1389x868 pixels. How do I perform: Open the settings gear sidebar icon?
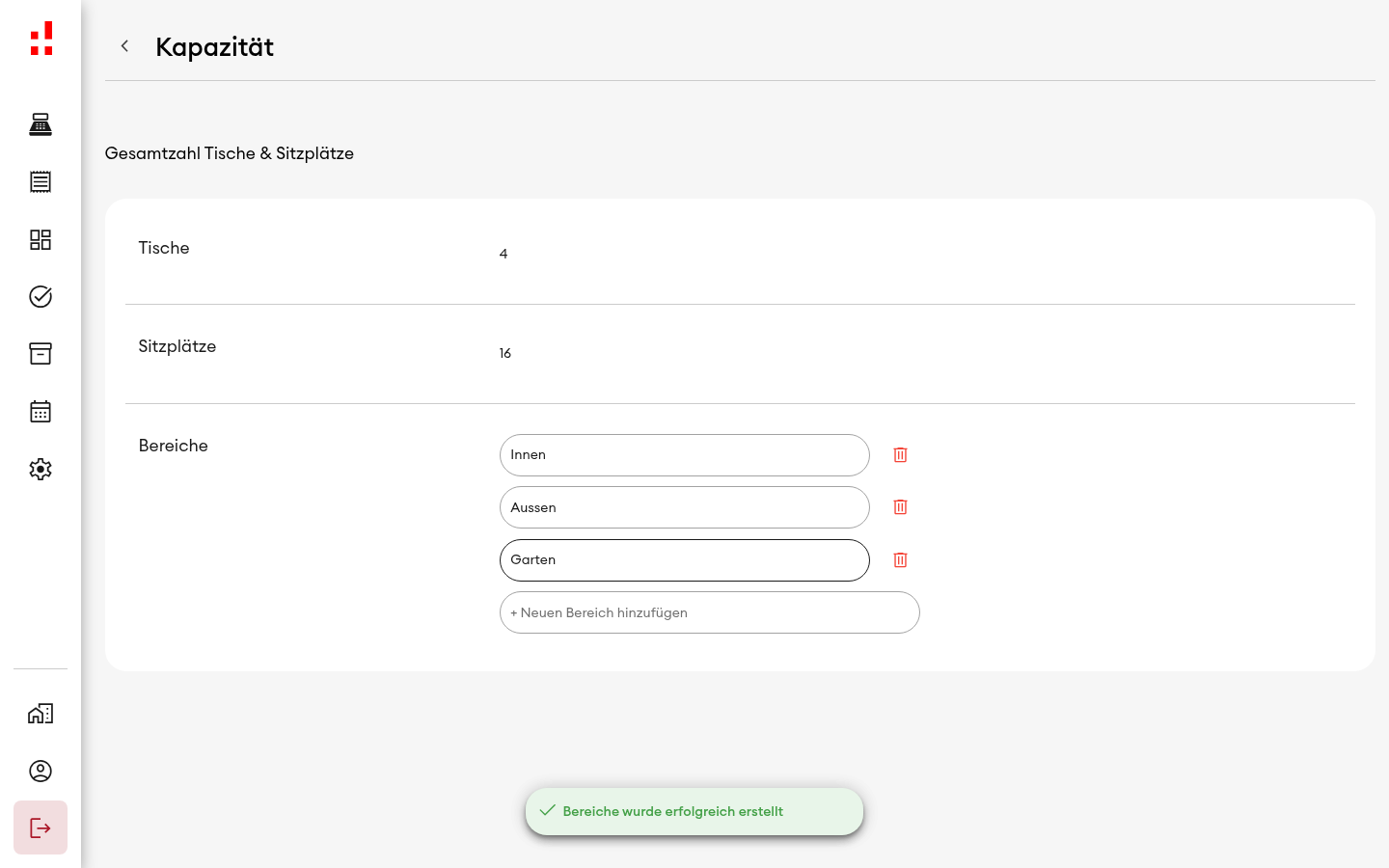pyautogui.click(x=41, y=469)
